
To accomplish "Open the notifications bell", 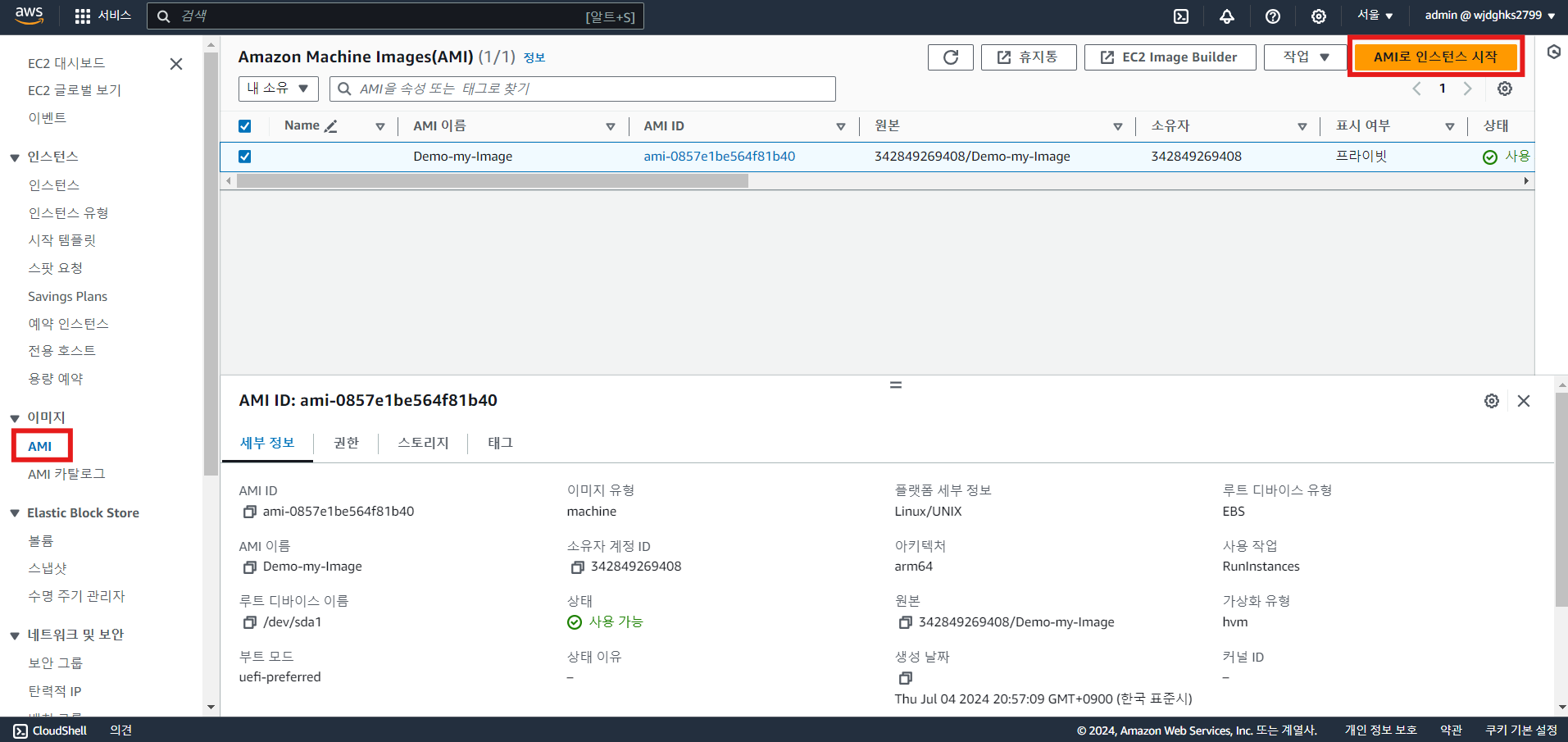I will (1227, 16).
